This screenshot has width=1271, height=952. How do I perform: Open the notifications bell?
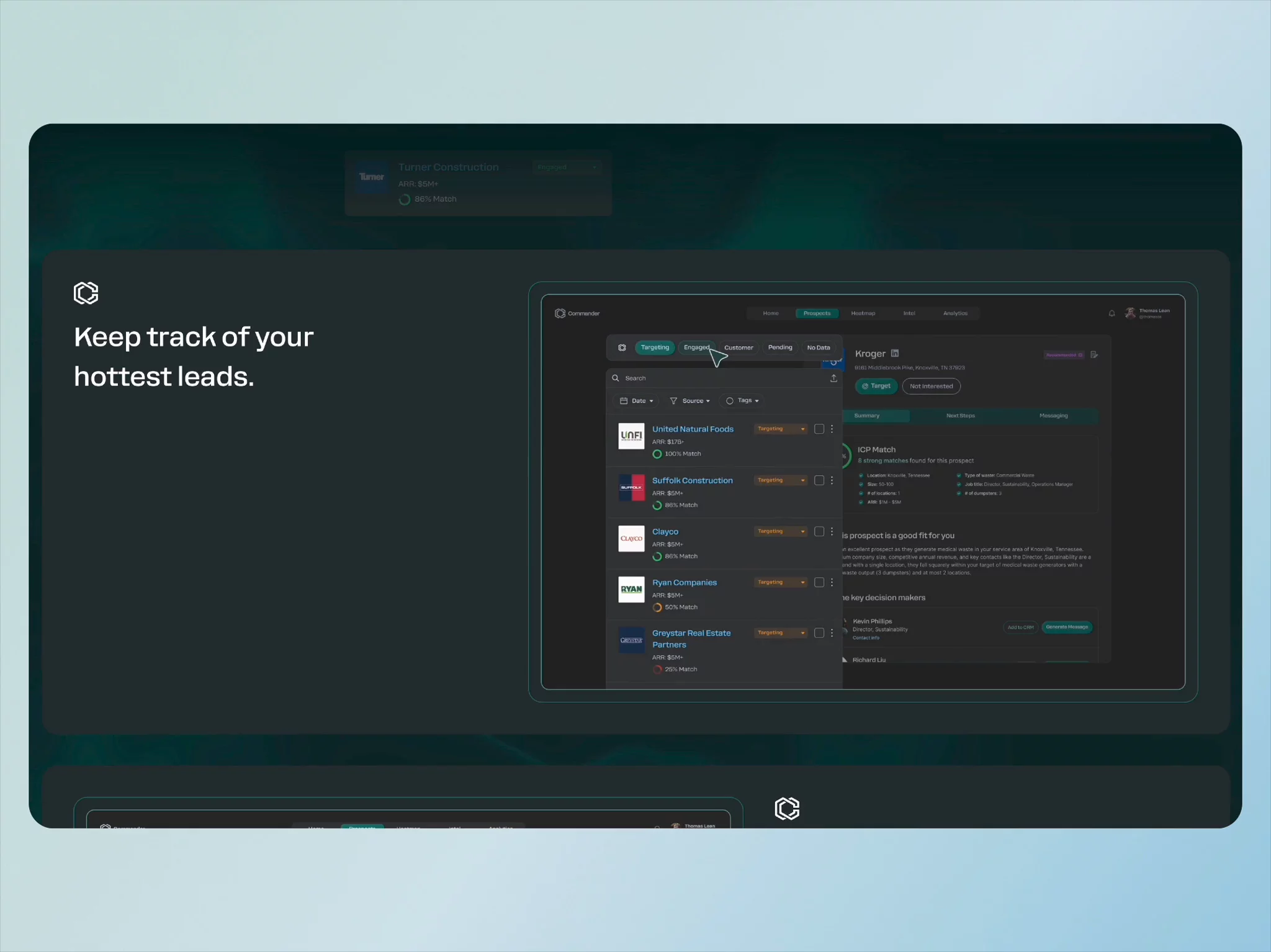(1112, 313)
